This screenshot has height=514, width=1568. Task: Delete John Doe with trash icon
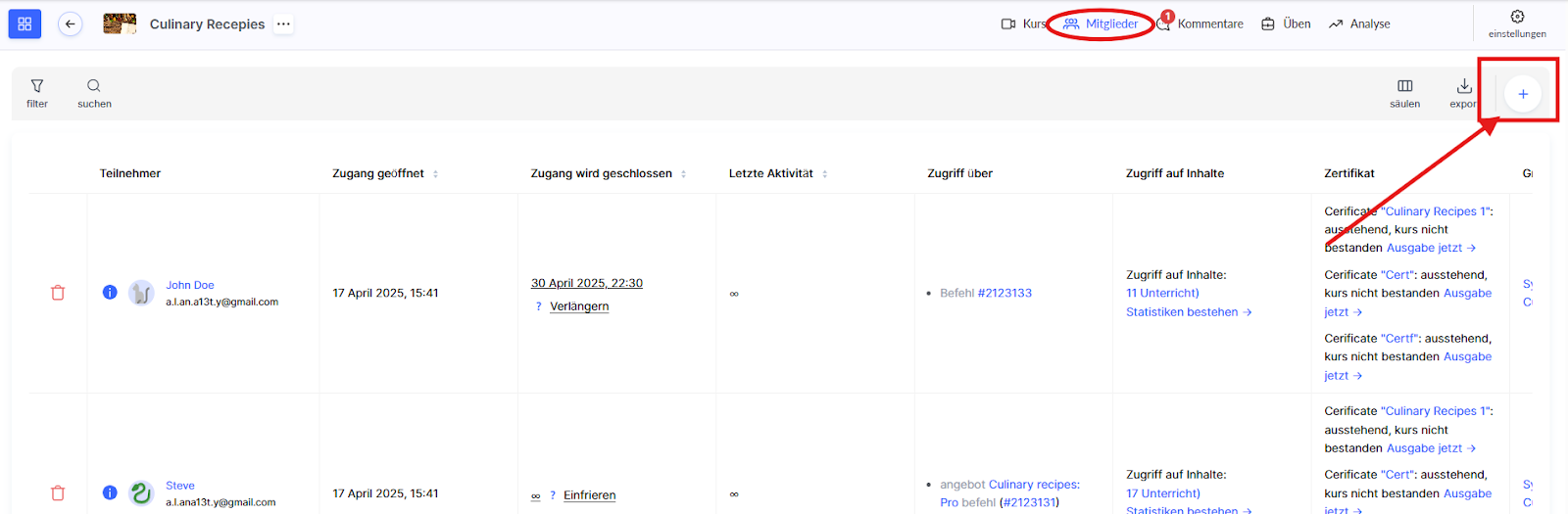[x=58, y=293]
